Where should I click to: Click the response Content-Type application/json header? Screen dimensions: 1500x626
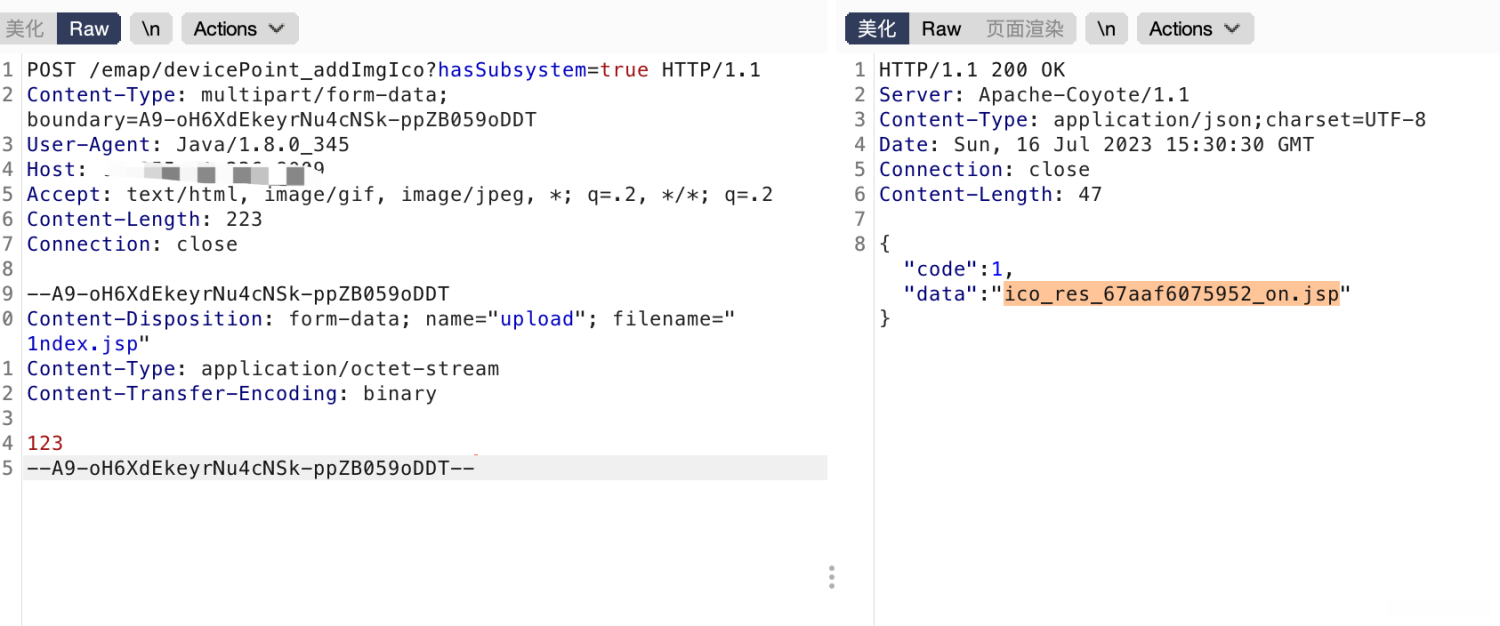click(1152, 120)
